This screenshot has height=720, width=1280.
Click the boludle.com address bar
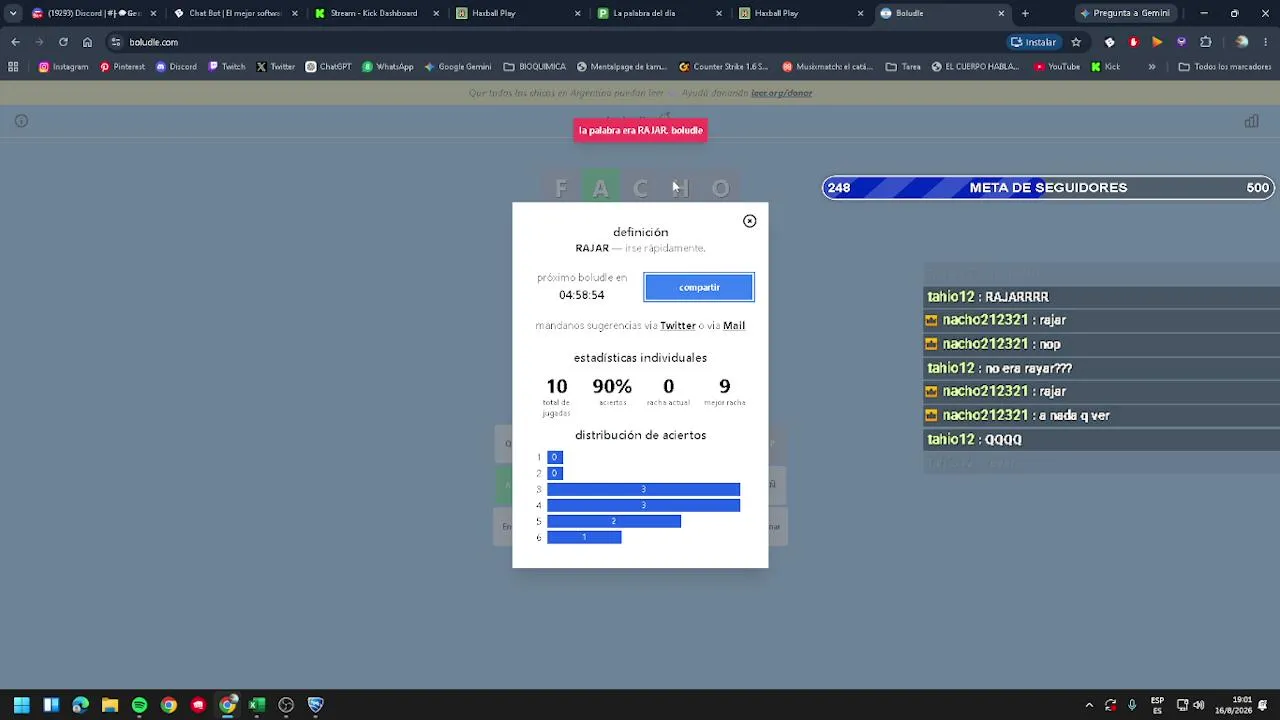[560, 42]
